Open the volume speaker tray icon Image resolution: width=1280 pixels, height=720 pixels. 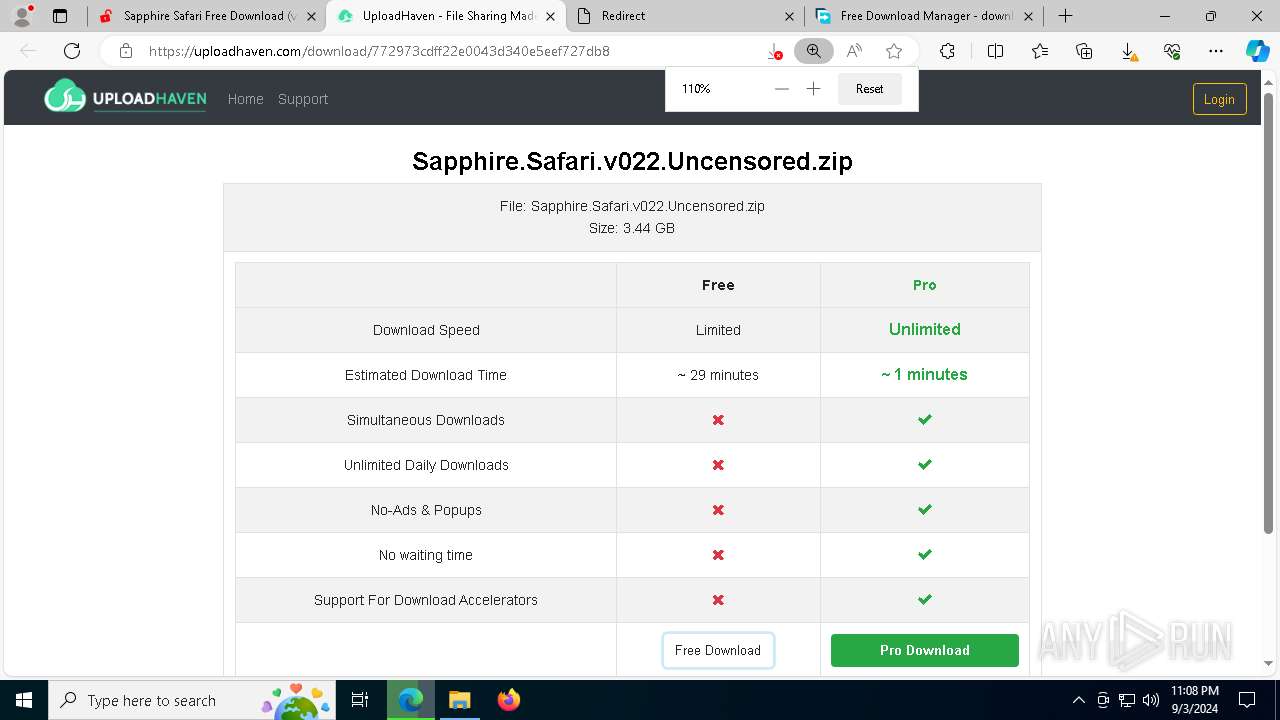1151,700
